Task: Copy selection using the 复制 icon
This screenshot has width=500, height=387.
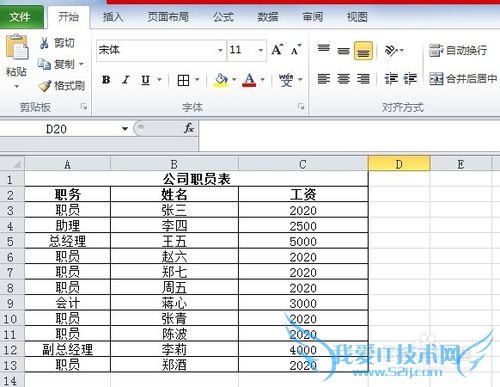Action: coord(44,64)
